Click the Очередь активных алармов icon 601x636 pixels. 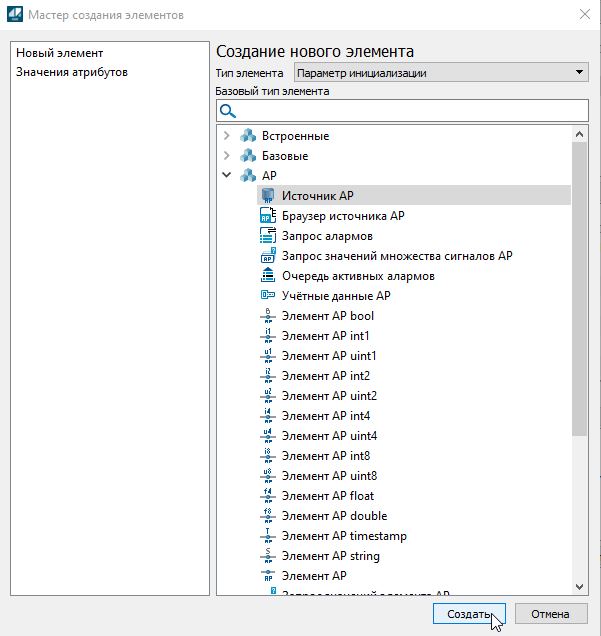(267, 276)
